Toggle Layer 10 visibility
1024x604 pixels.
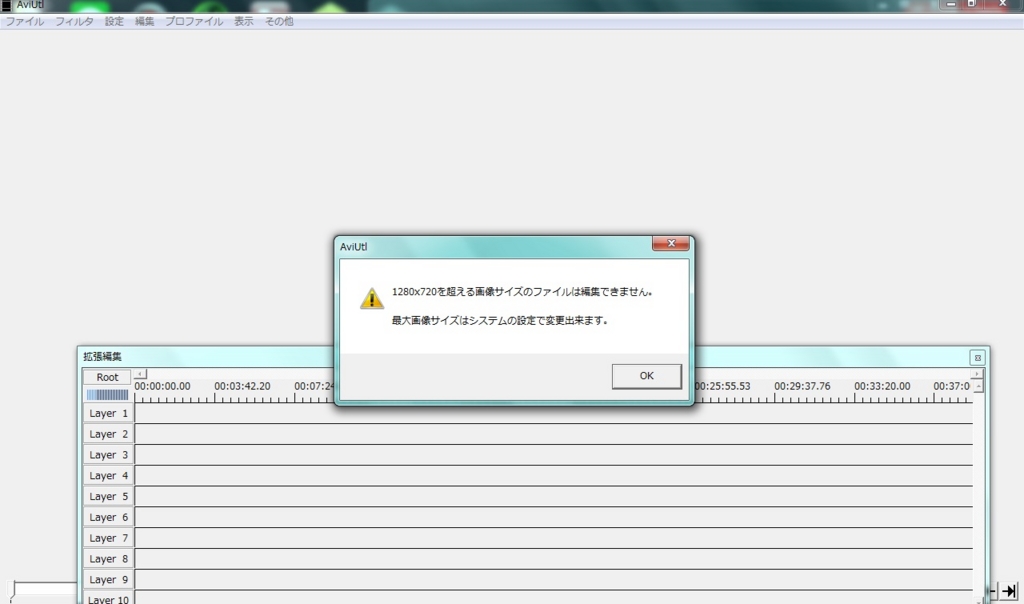tap(107, 599)
